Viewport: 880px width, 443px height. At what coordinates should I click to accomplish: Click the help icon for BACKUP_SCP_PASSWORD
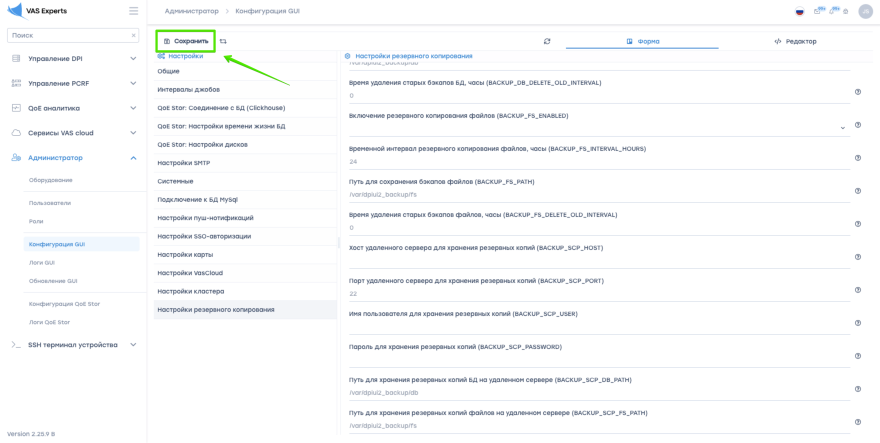pos(858,356)
